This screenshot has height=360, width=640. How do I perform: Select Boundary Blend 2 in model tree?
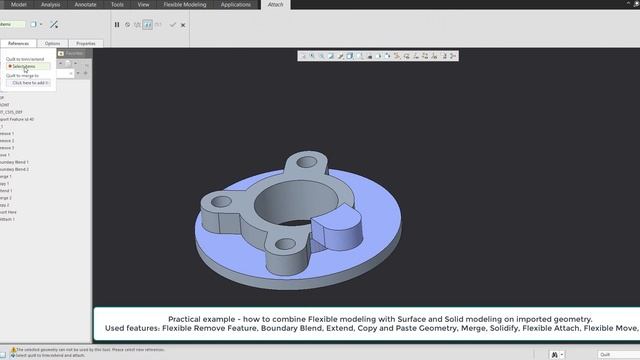point(14,169)
